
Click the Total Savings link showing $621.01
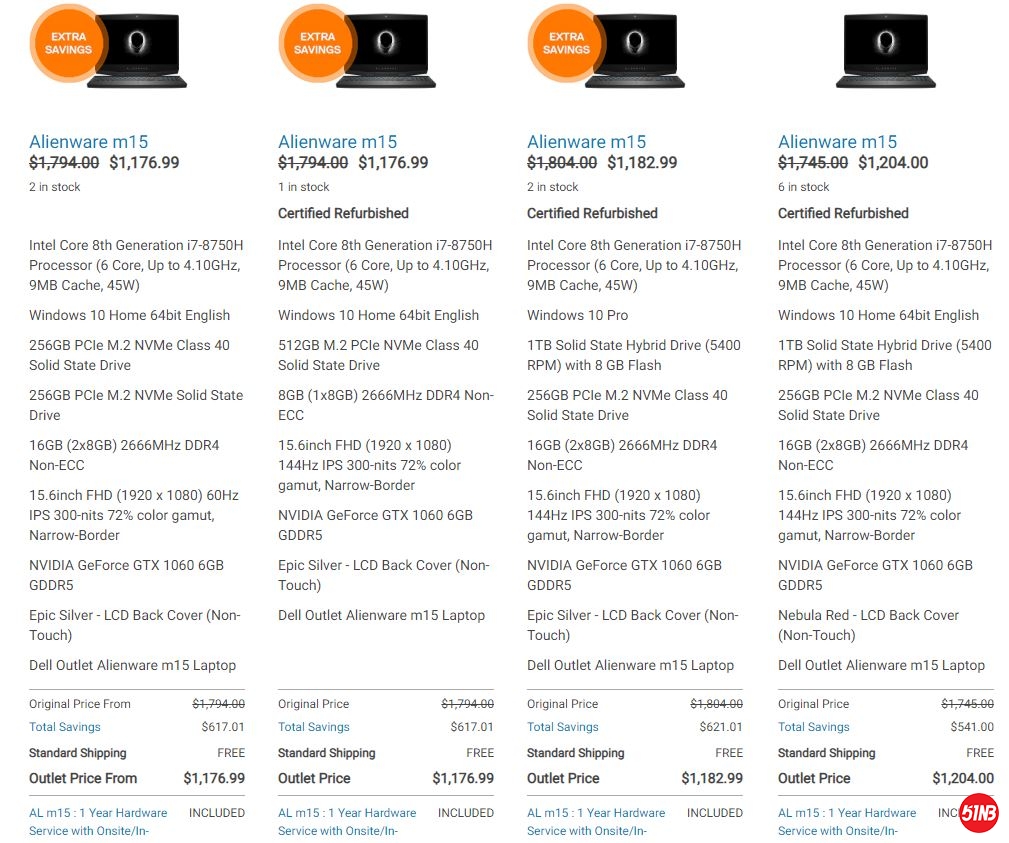(x=563, y=727)
